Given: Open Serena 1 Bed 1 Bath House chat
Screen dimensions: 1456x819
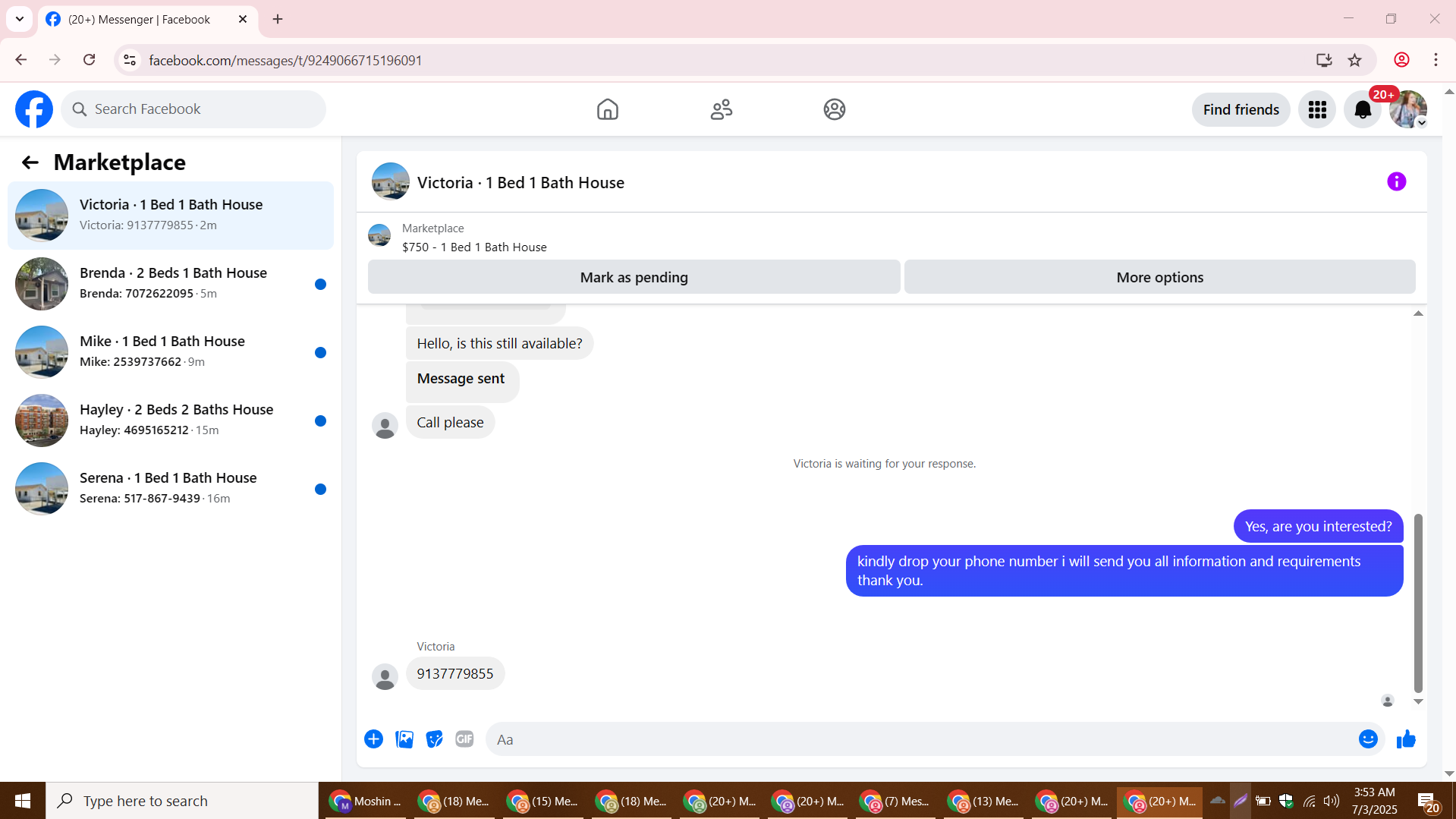Looking at the screenshot, I should 171,488.
